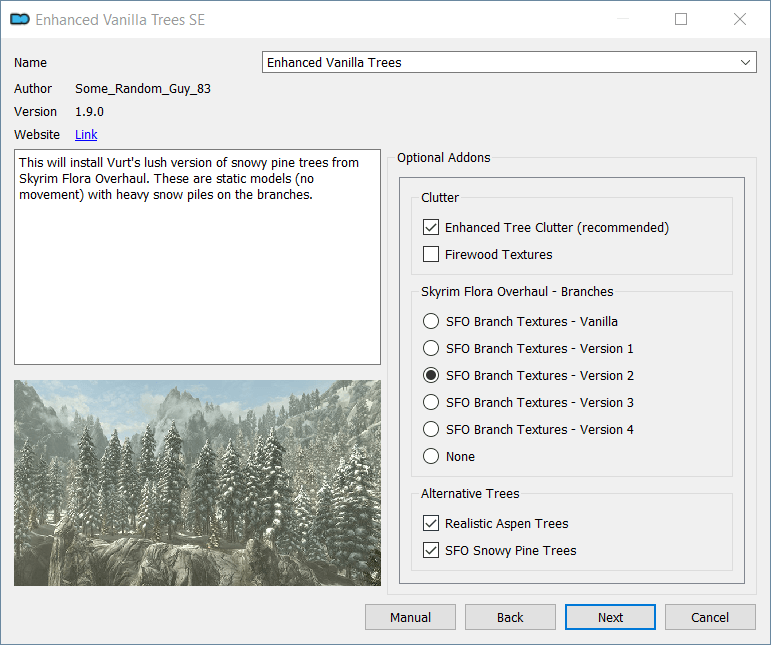The width and height of the screenshot is (771, 645).
Task: Click the Manual button
Action: tap(410, 617)
